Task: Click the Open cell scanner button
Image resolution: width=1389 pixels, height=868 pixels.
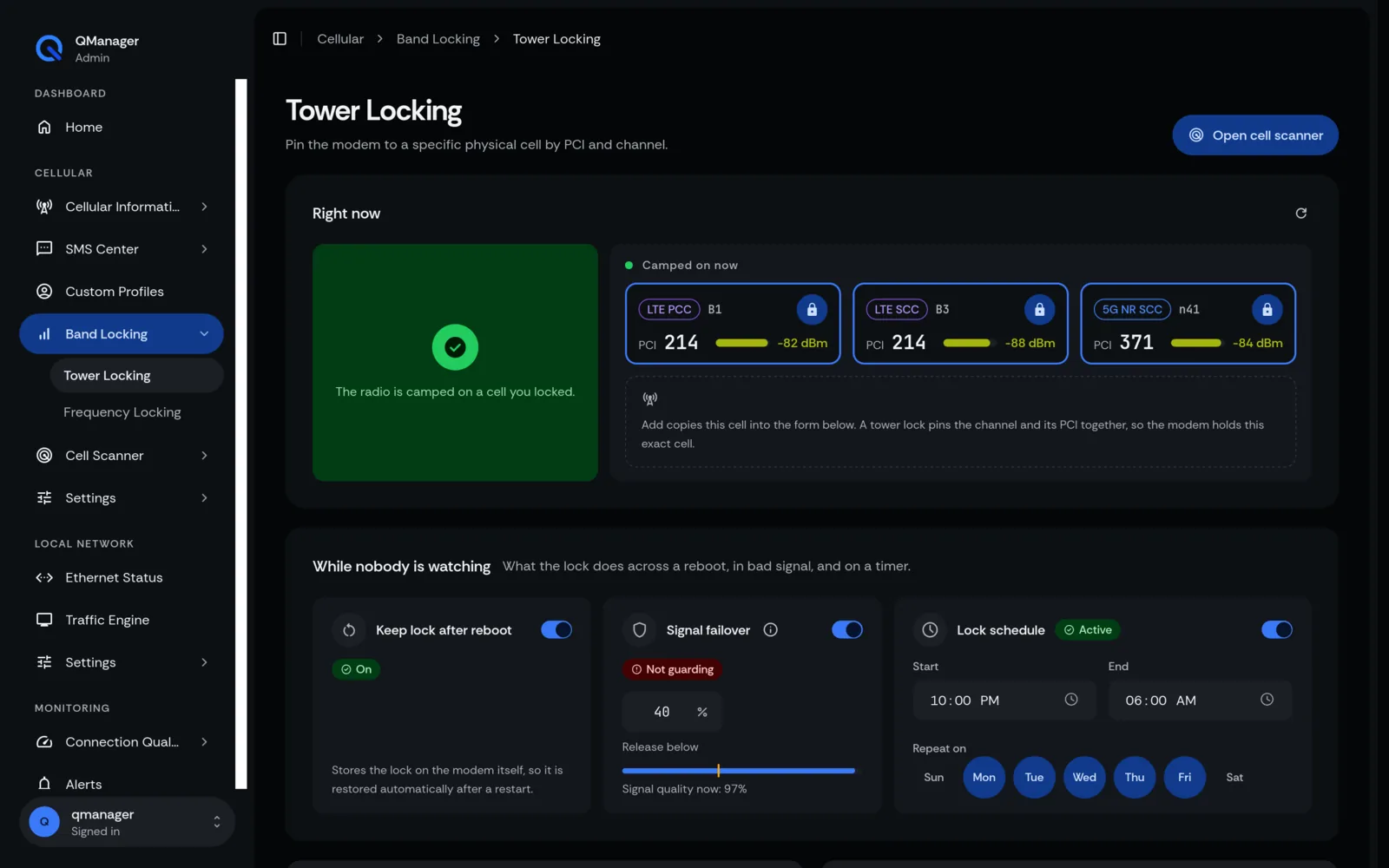Action: tap(1254, 135)
